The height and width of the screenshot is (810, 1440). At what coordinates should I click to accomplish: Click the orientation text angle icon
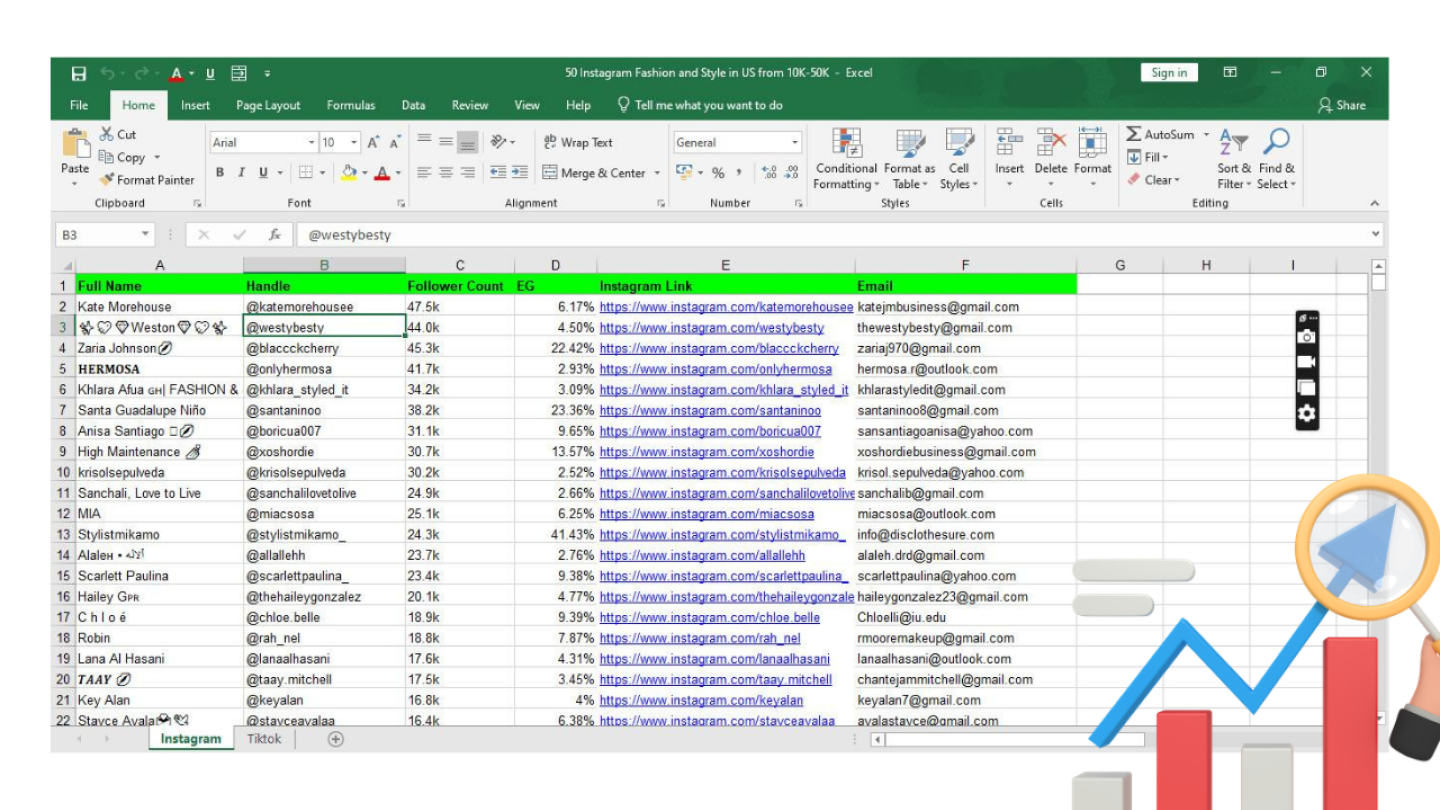coord(498,142)
